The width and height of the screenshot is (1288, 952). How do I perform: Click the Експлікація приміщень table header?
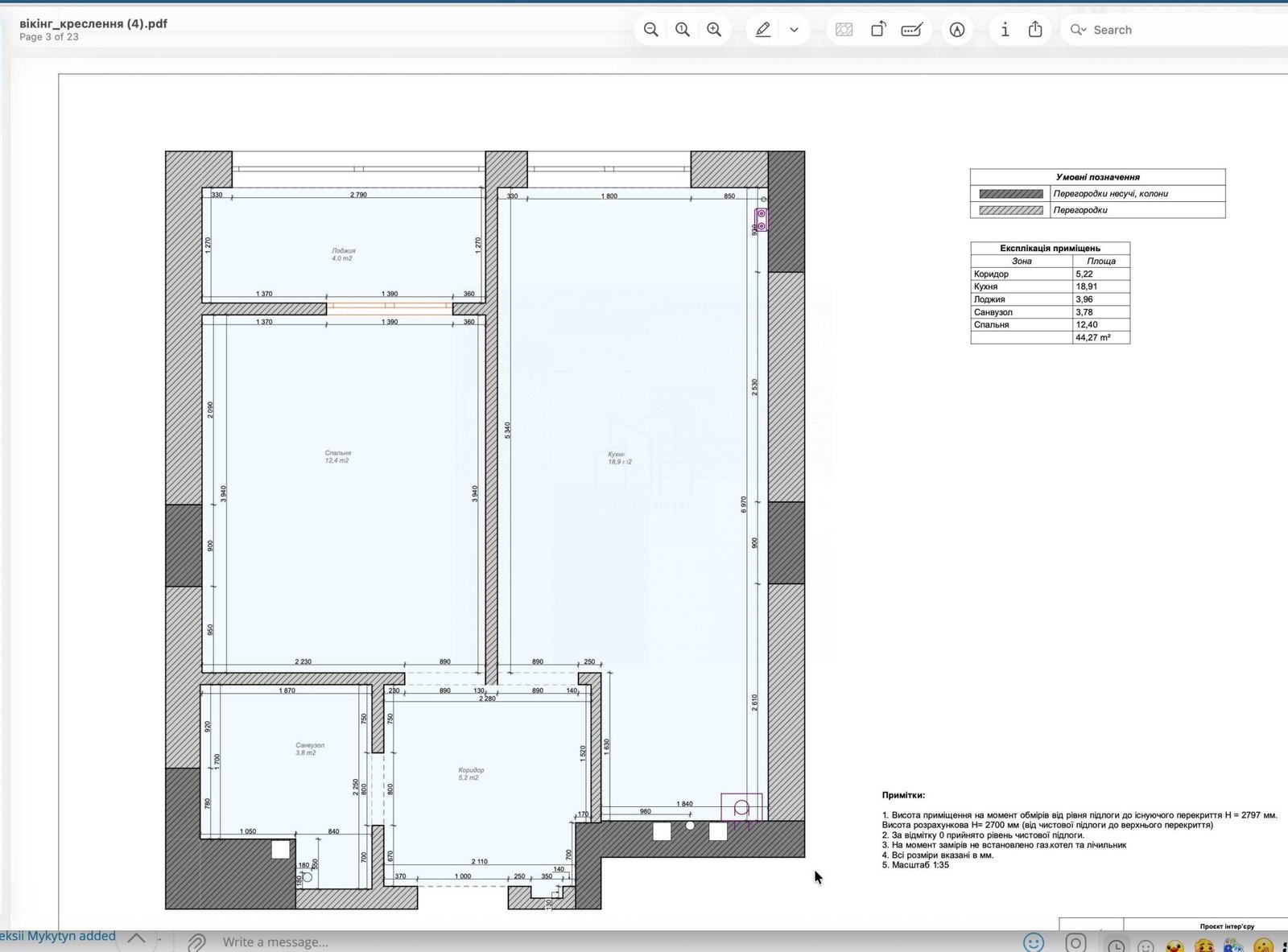1050,249
